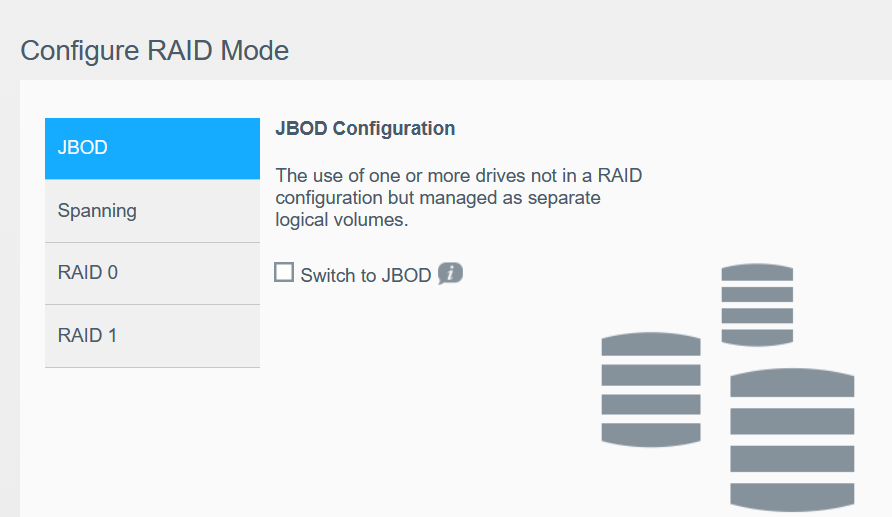892x517 pixels.
Task: Choose the RAID 1 tab
Action: point(152,335)
